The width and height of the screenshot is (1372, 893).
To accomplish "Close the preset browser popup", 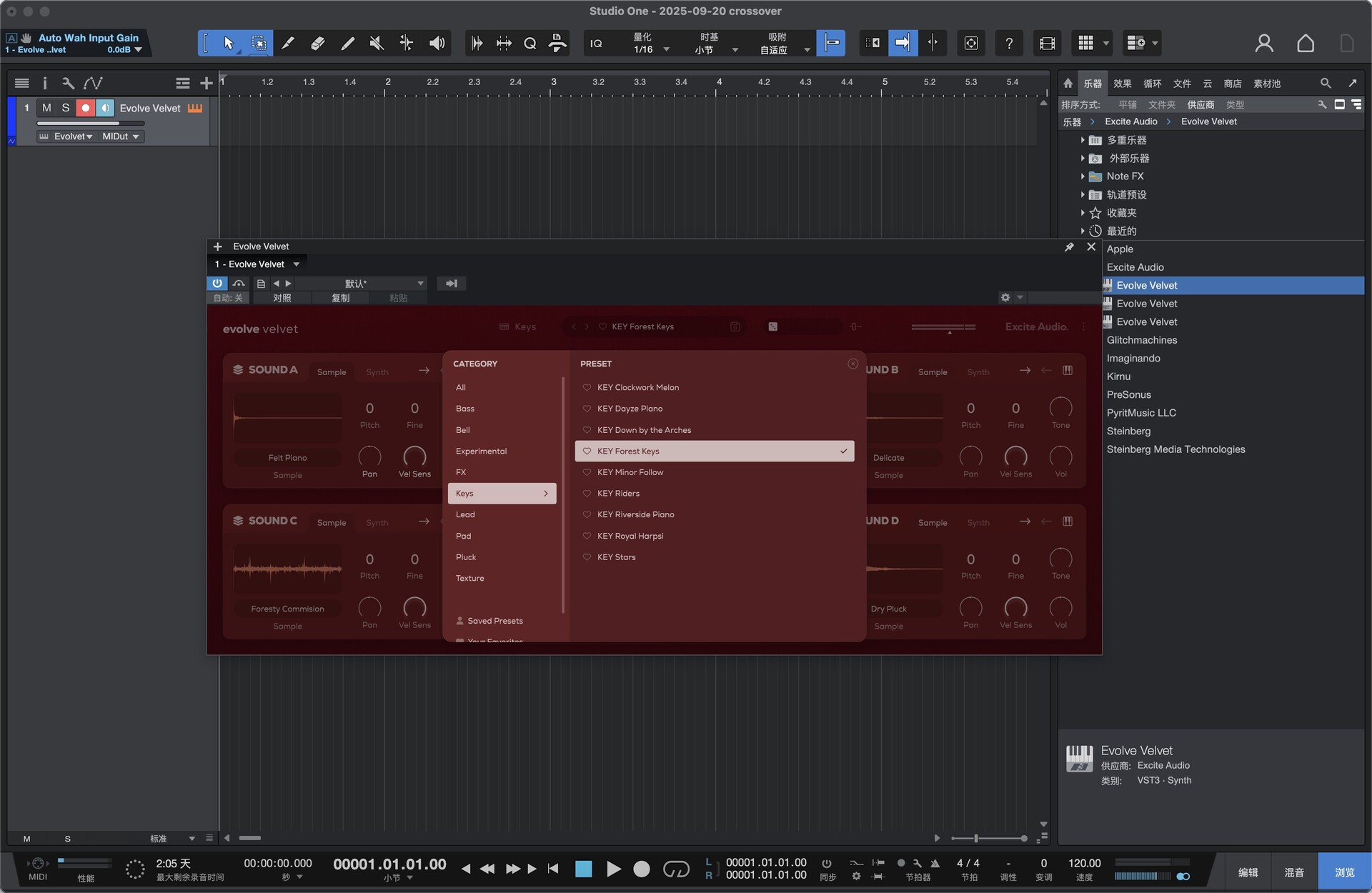I will [852, 364].
